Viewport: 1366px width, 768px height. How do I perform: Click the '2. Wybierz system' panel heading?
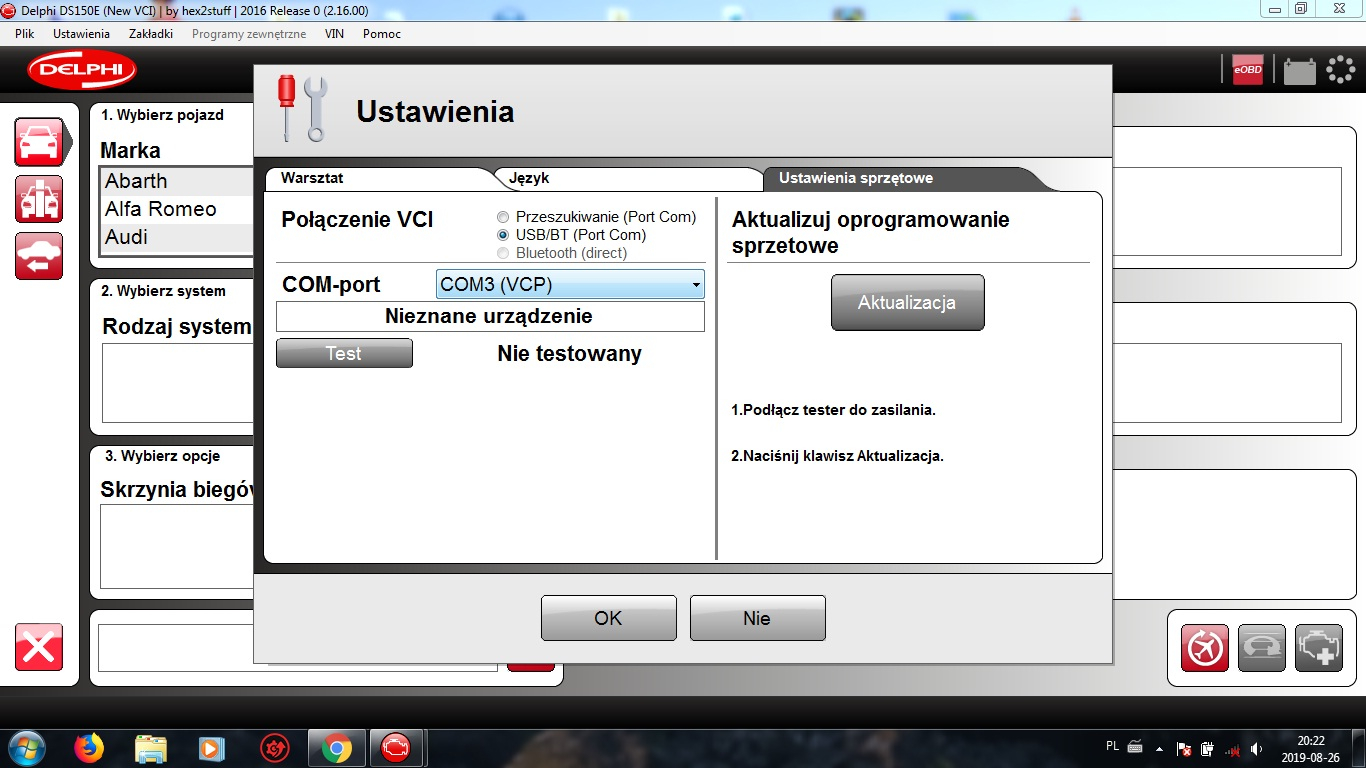[x=163, y=291]
